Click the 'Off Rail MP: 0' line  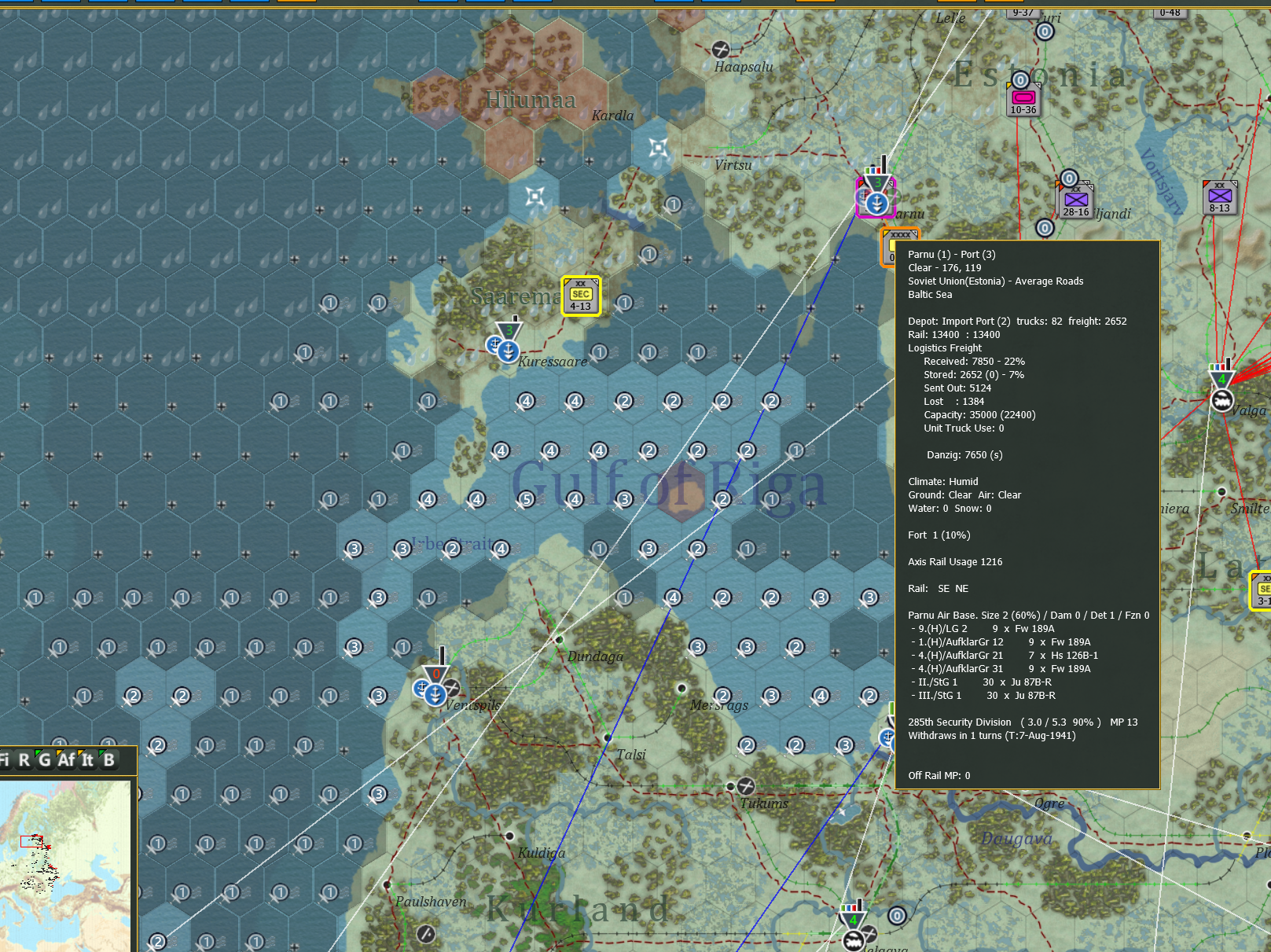[x=939, y=775]
